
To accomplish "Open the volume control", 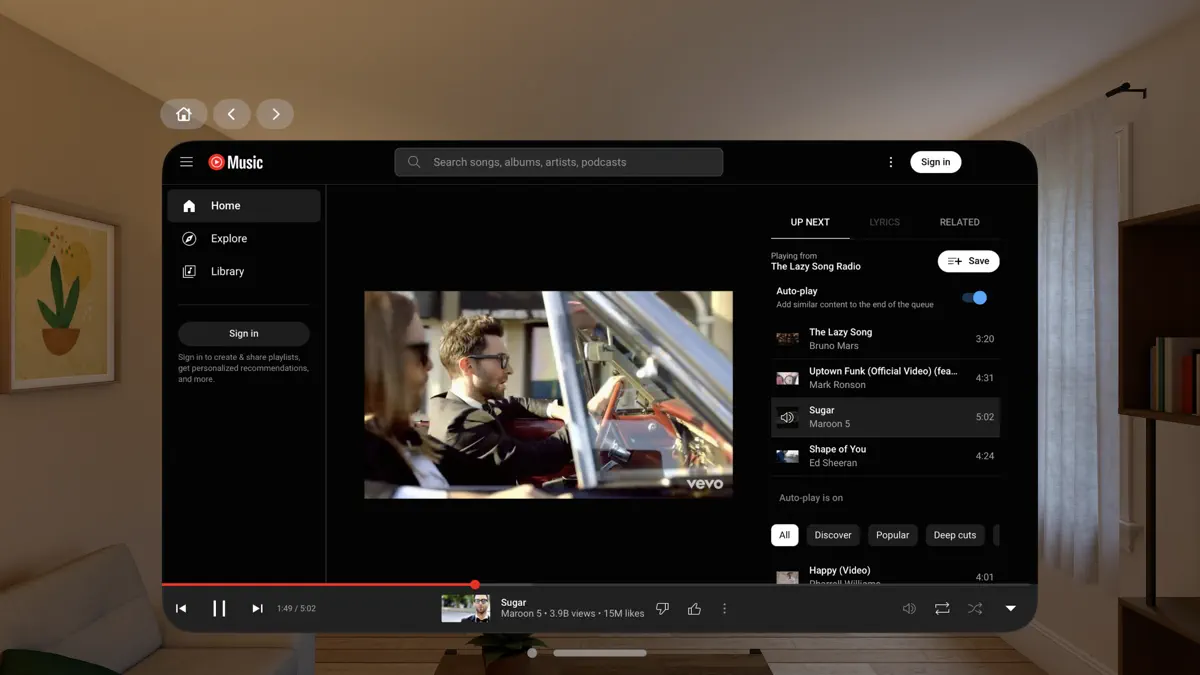I will click(x=908, y=608).
